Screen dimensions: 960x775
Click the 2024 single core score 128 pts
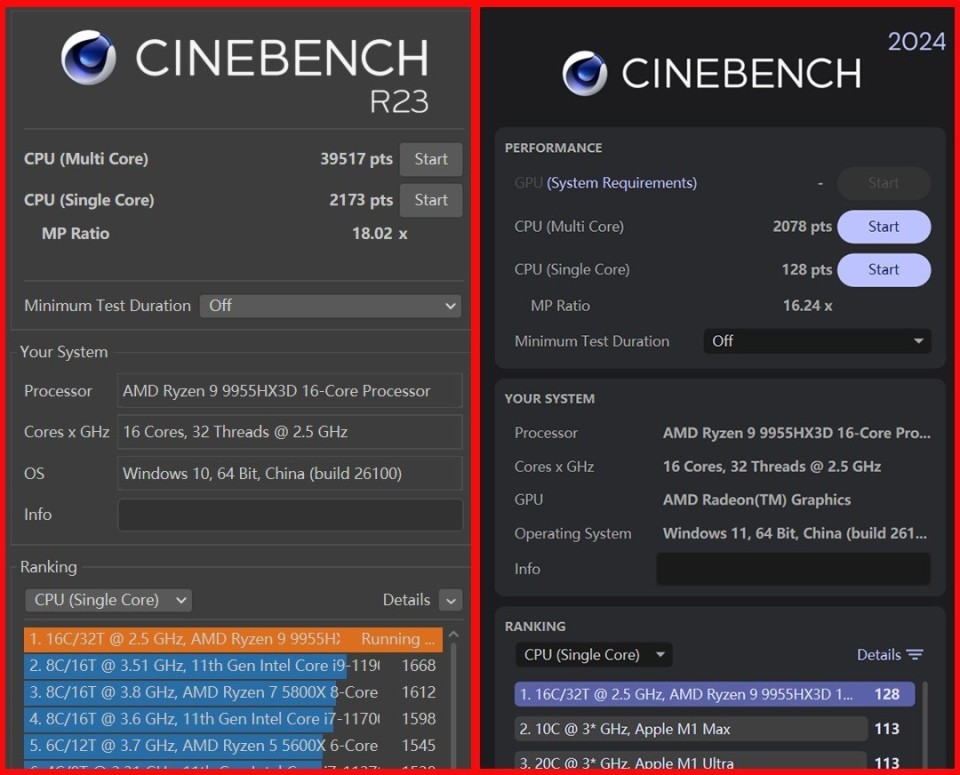click(807, 270)
